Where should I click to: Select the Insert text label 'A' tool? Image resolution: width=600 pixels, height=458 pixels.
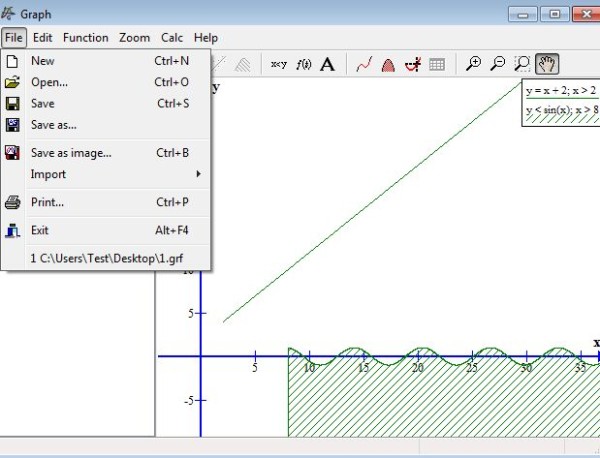pyautogui.click(x=327, y=64)
